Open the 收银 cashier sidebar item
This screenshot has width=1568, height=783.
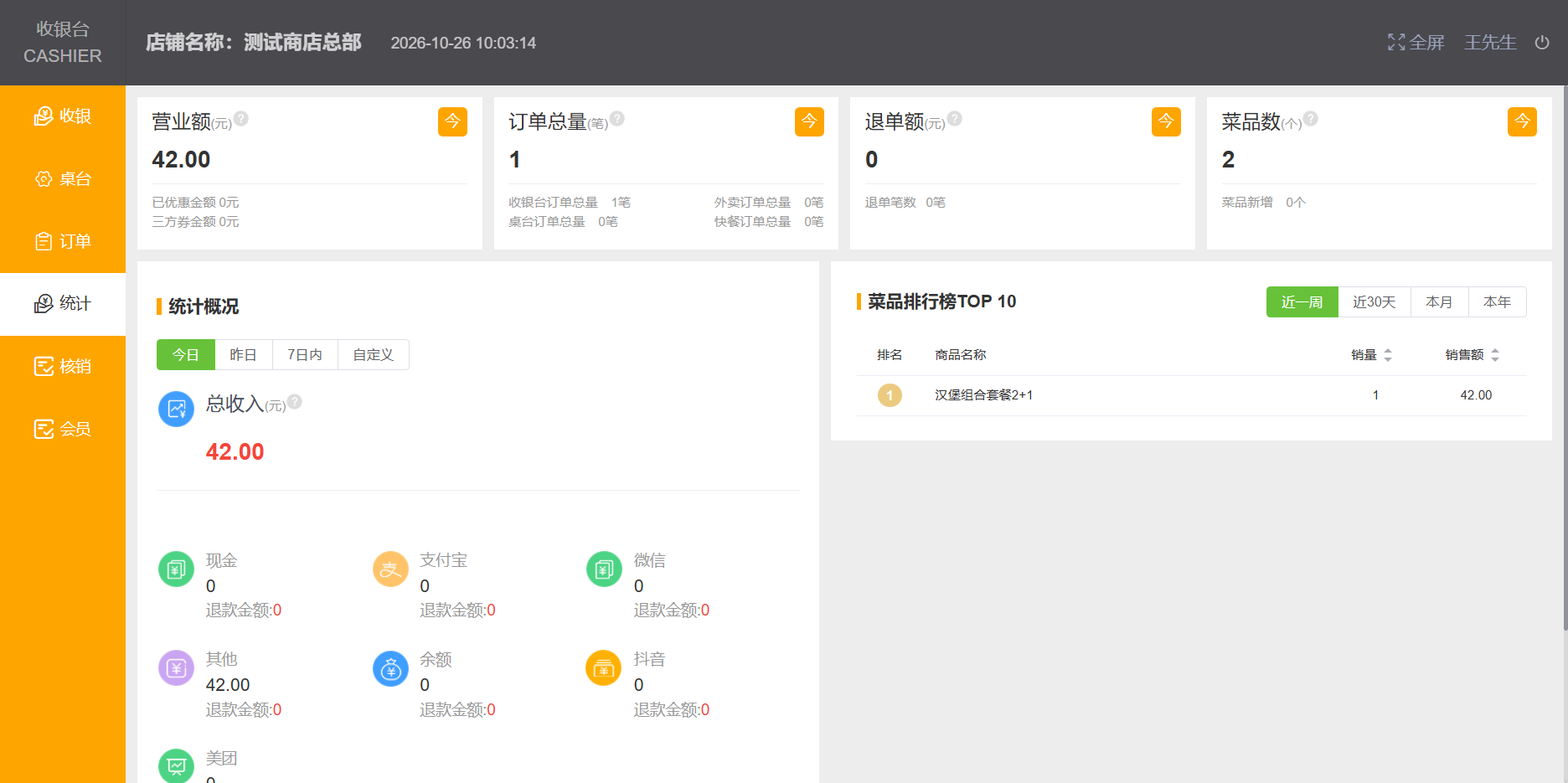coord(63,116)
